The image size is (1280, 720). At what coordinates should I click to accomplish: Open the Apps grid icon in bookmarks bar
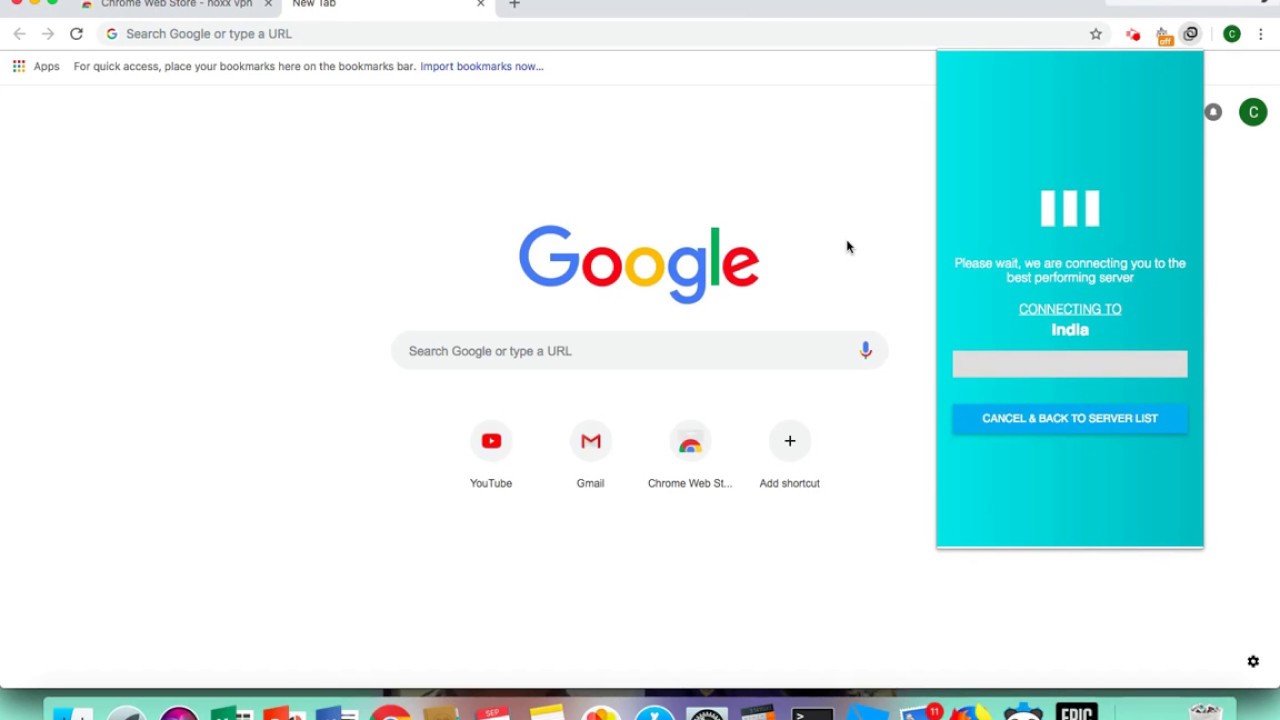19,66
